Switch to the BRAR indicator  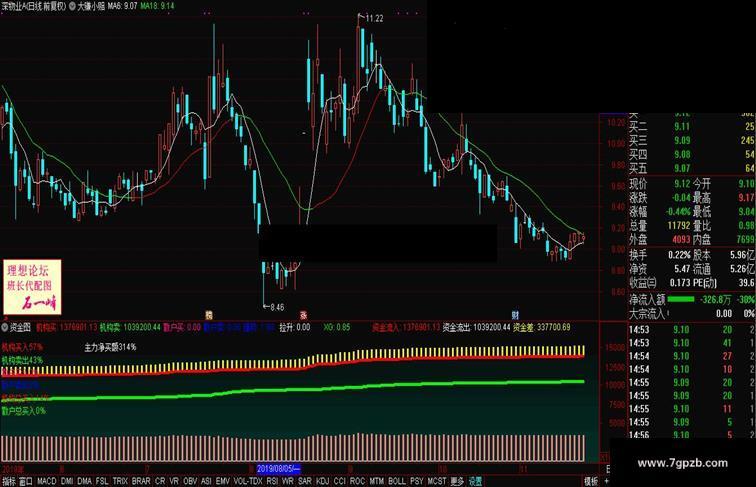tap(141, 481)
